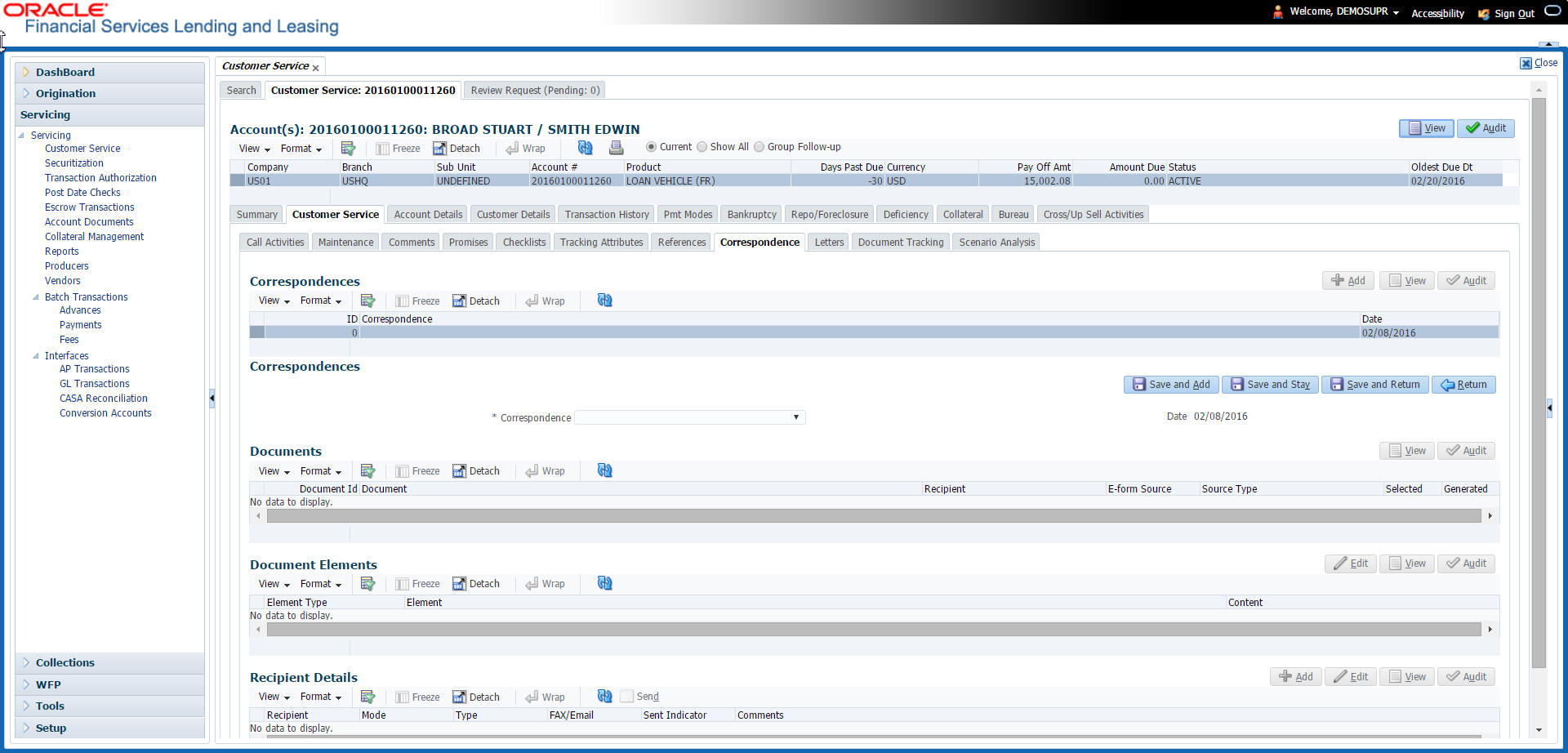
Task: Click the Documents table horizontal scrollbar
Action: click(874, 516)
